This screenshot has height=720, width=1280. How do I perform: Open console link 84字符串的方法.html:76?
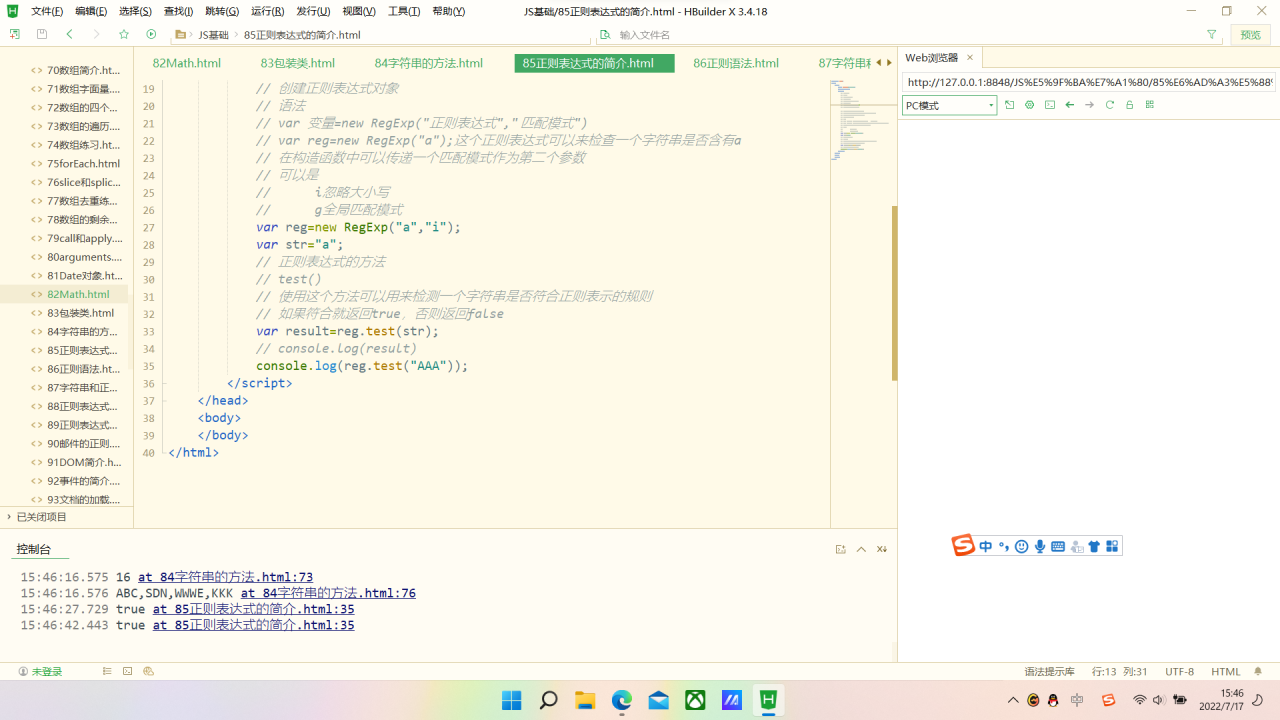coord(328,593)
